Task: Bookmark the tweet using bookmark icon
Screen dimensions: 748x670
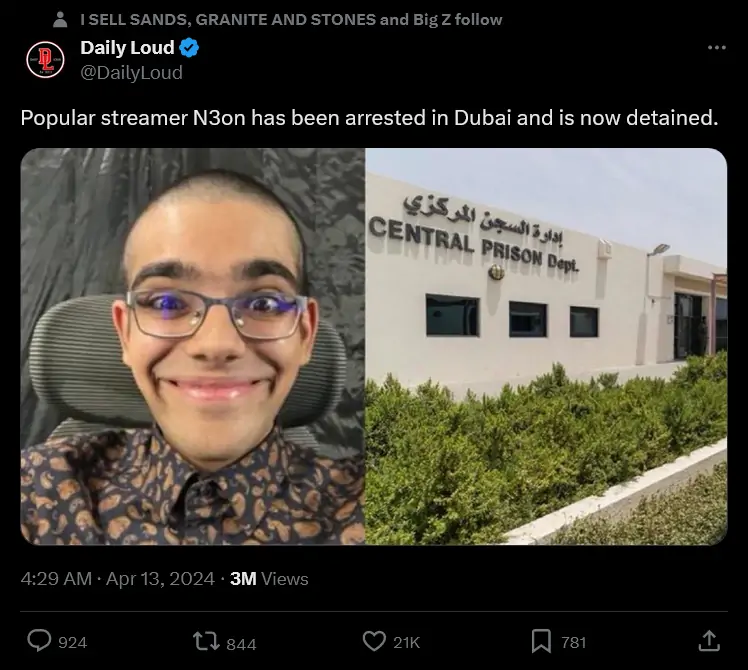Action: click(x=541, y=641)
